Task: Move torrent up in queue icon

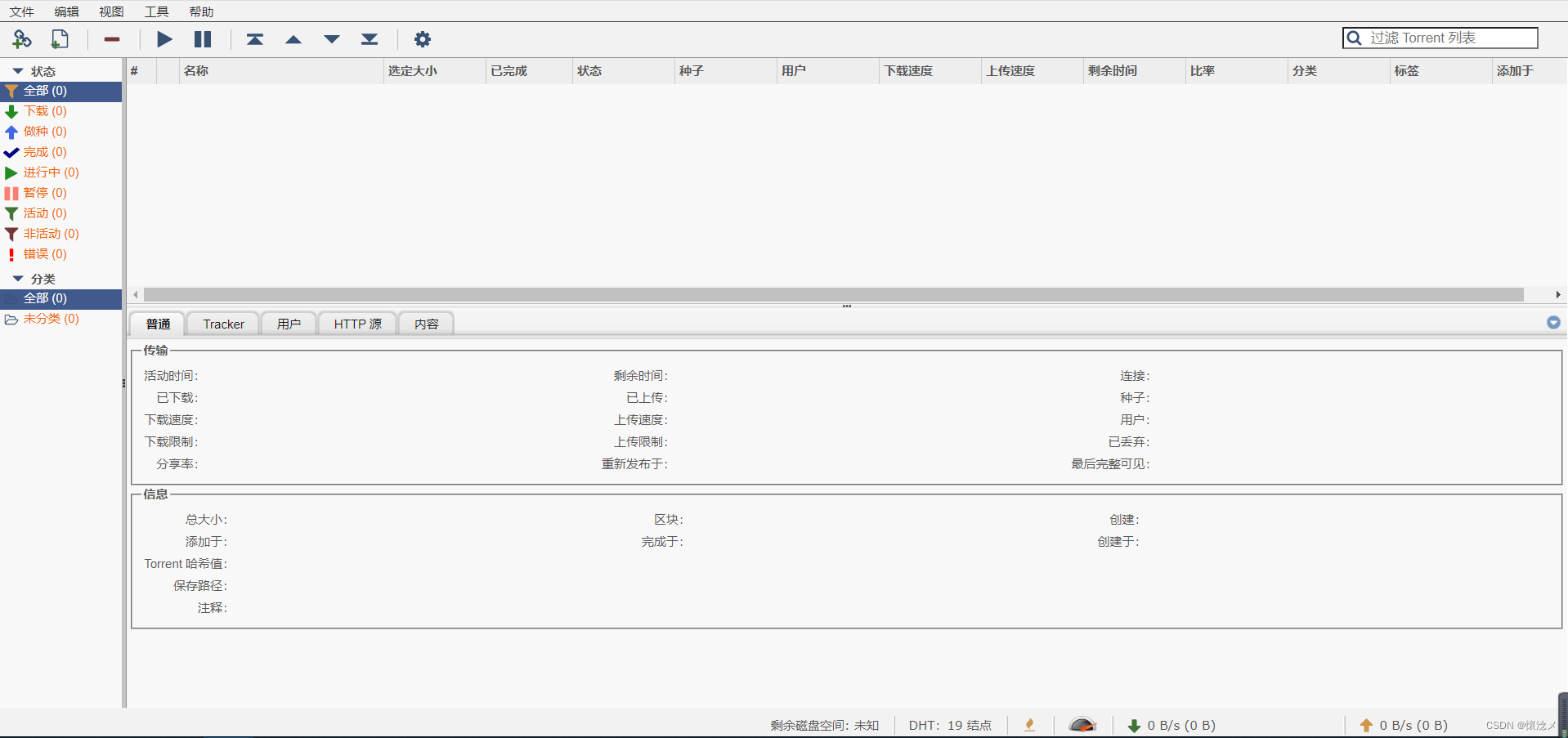Action: click(293, 39)
